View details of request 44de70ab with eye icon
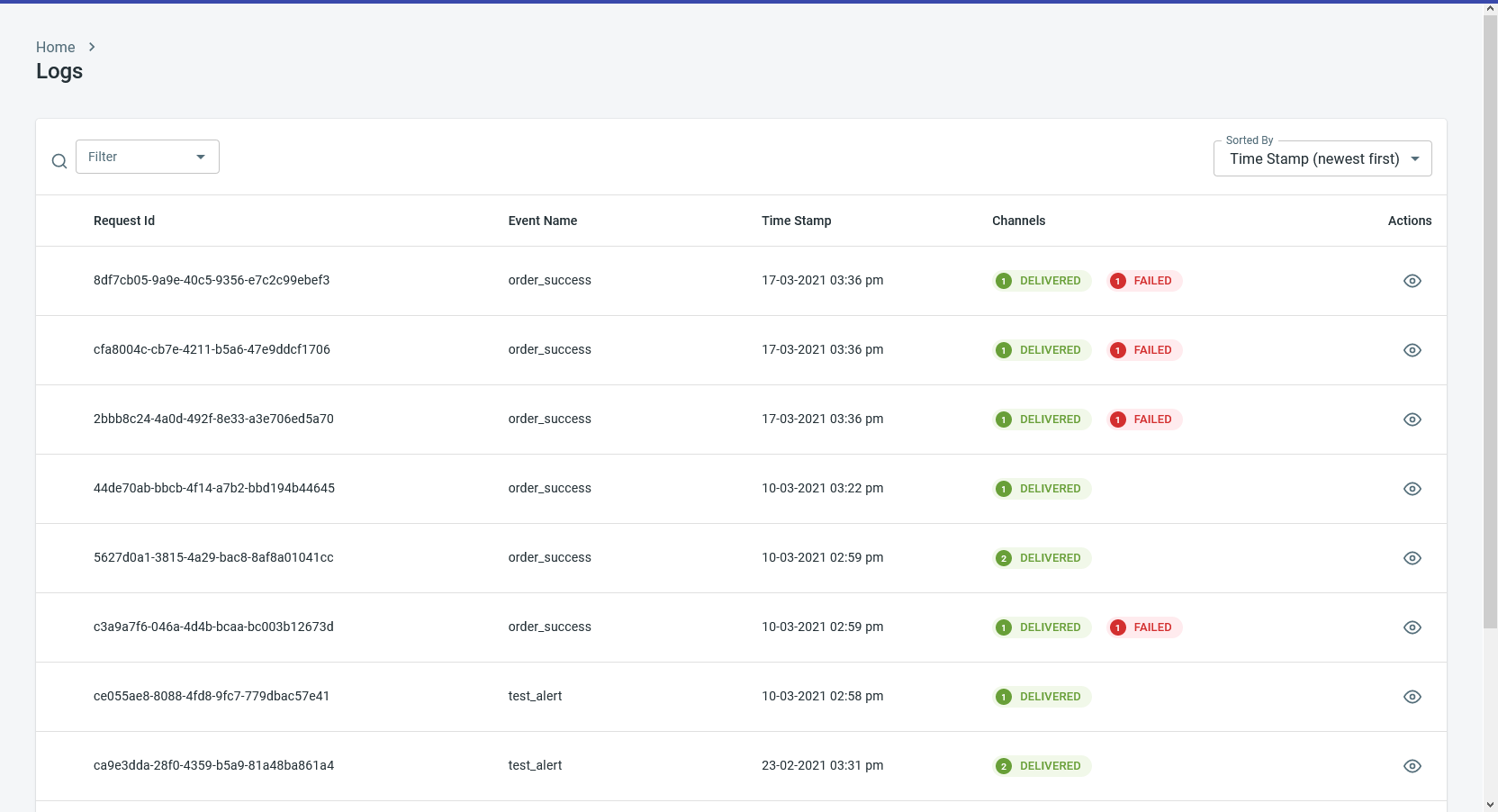The width and height of the screenshot is (1498, 812). coord(1412,489)
